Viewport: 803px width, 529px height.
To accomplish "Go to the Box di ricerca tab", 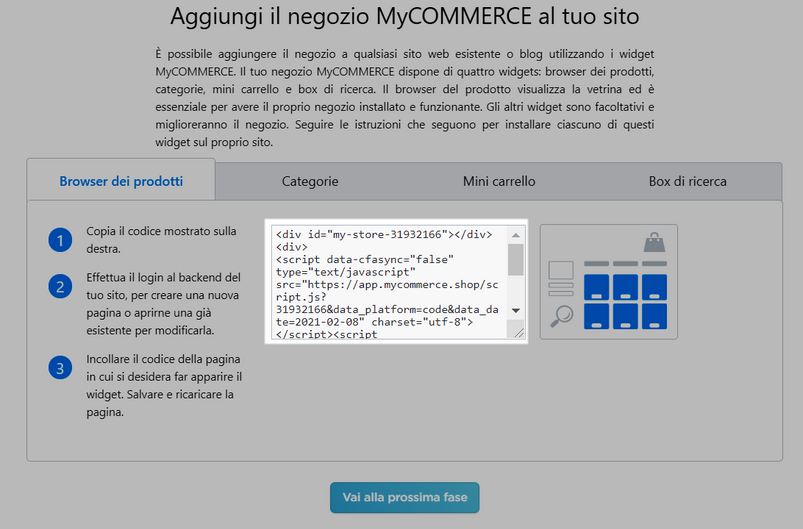I will point(687,181).
